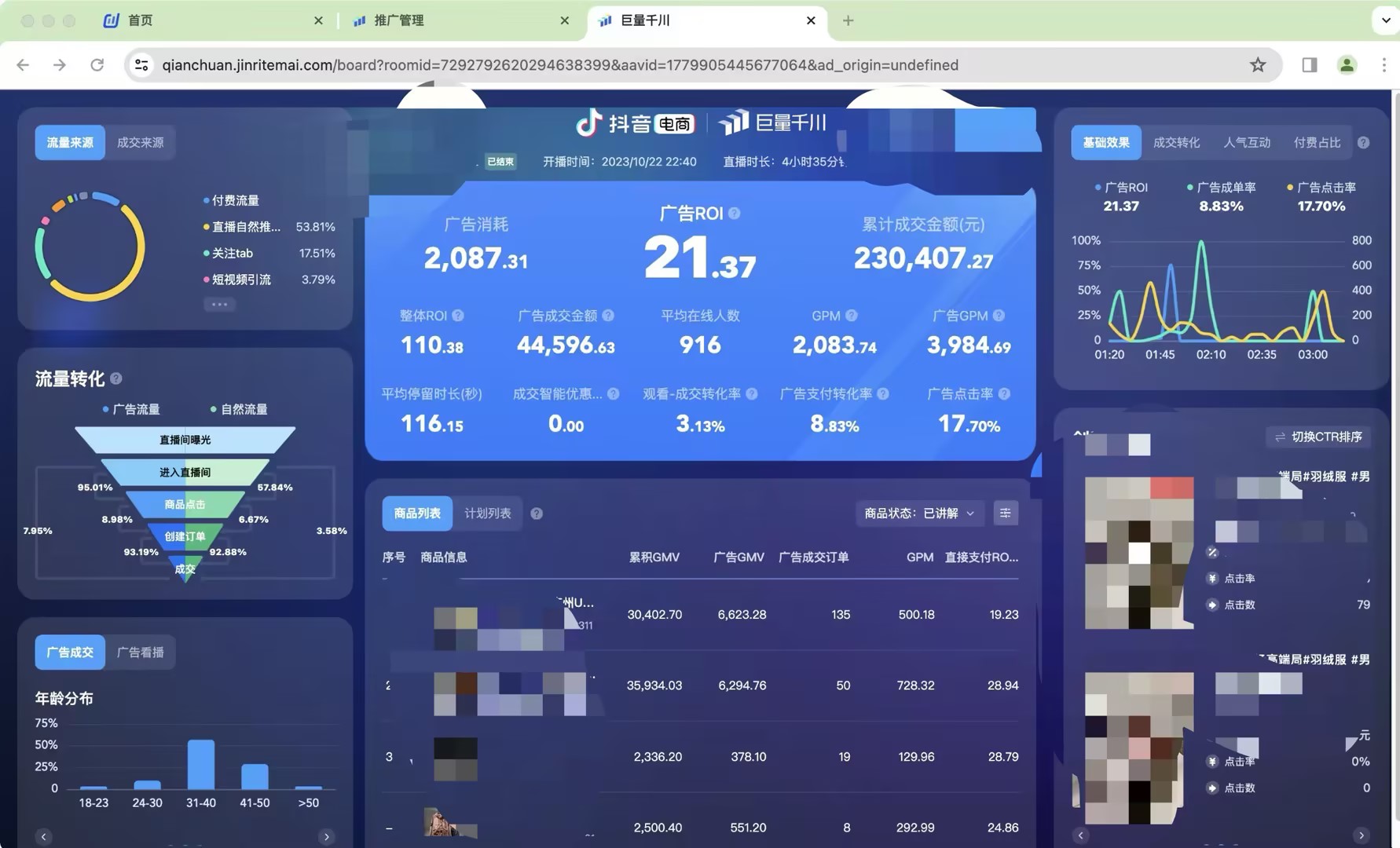The width and height of the screenshot is (1400, 848).
Task: Switch to the 计划列表 tab
Action: coord(487,514)
